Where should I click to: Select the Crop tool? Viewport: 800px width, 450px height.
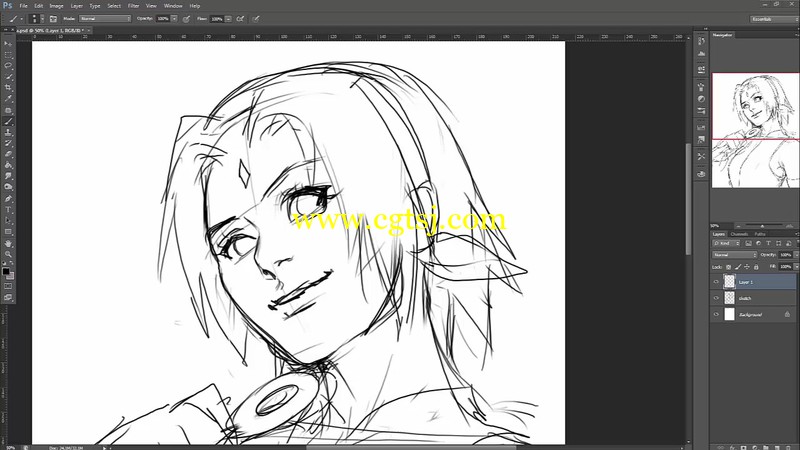pyautogui.click(x=8, y=88)
